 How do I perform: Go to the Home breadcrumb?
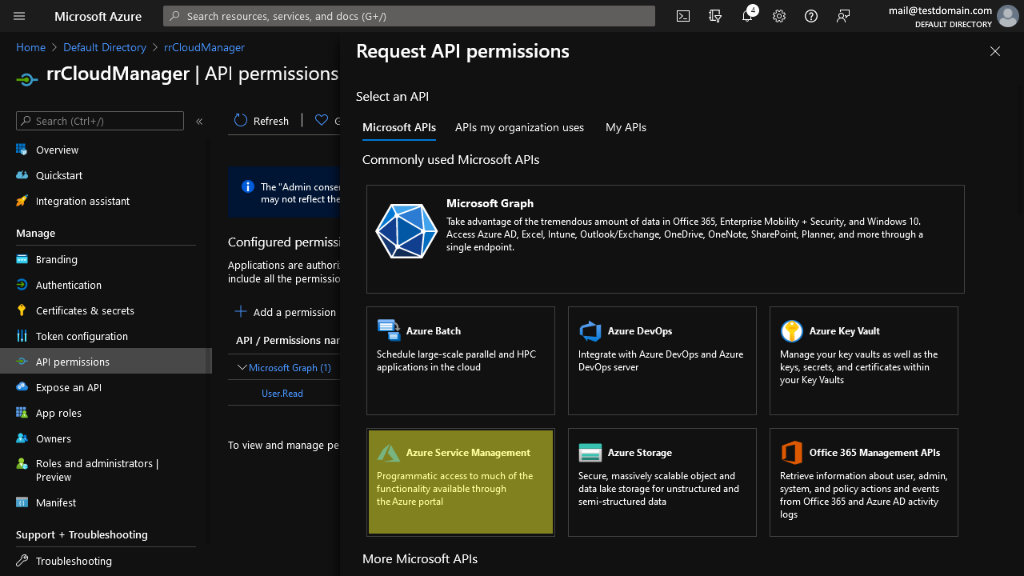31,47
